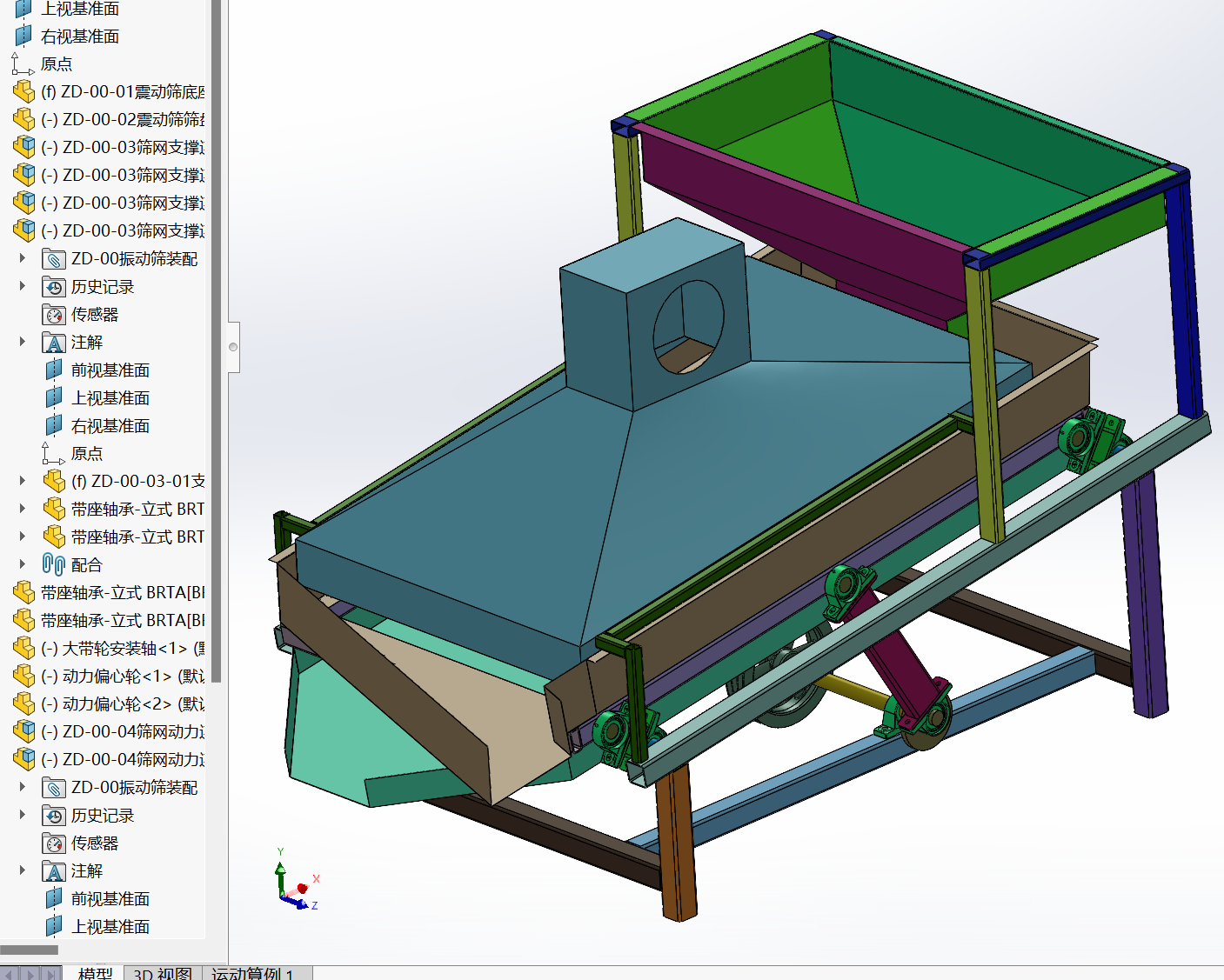Click the (f) ZD-00-03-01 part icon
Image resolution: width=1224 pixels, height=980 pixels.
coord(54,481)
